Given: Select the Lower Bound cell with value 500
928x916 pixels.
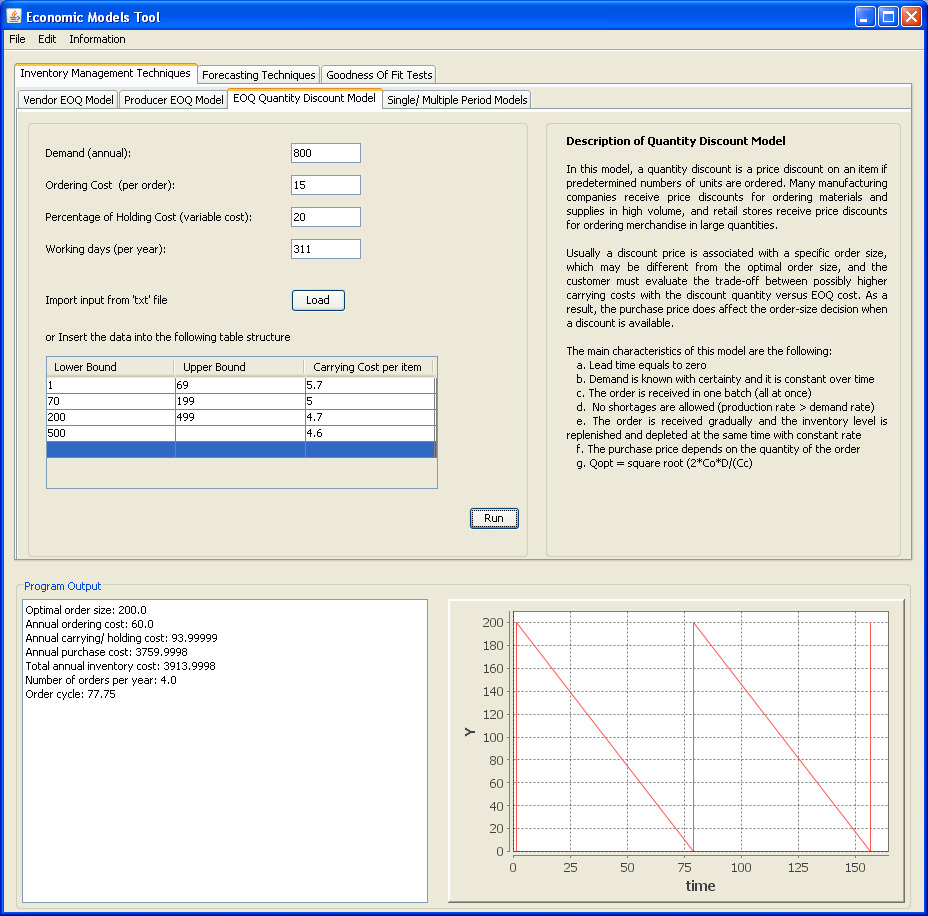Looking at the screenshot, I should pyautogui.click(x=111, y=433).
